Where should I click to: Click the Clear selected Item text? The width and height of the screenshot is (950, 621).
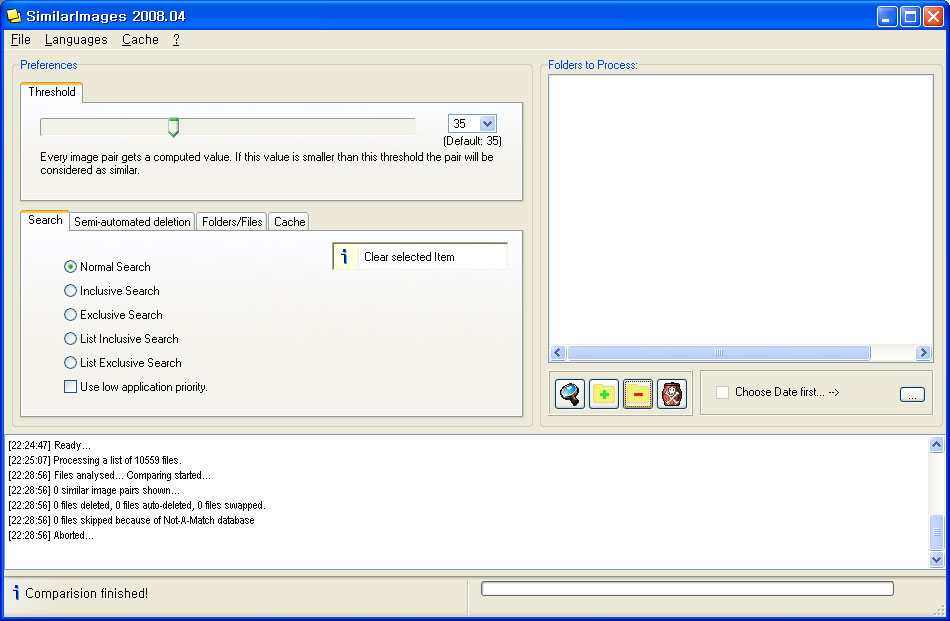(x=409, y=257)
